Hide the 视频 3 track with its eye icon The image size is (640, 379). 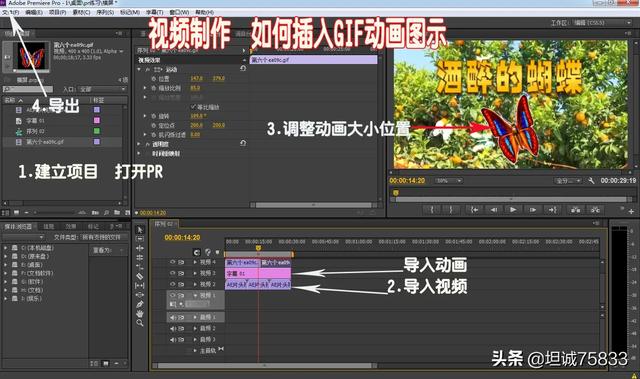pyautogui.click(x=173, y=273)
